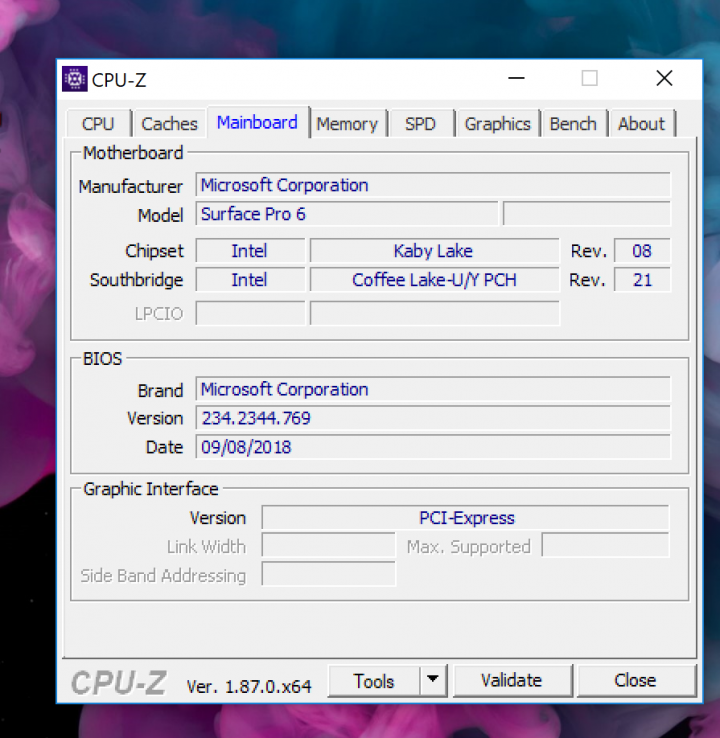720x738 pixels.
Task: Click the Model field Surface Pro 6
Action: click(x=347, y=214)
